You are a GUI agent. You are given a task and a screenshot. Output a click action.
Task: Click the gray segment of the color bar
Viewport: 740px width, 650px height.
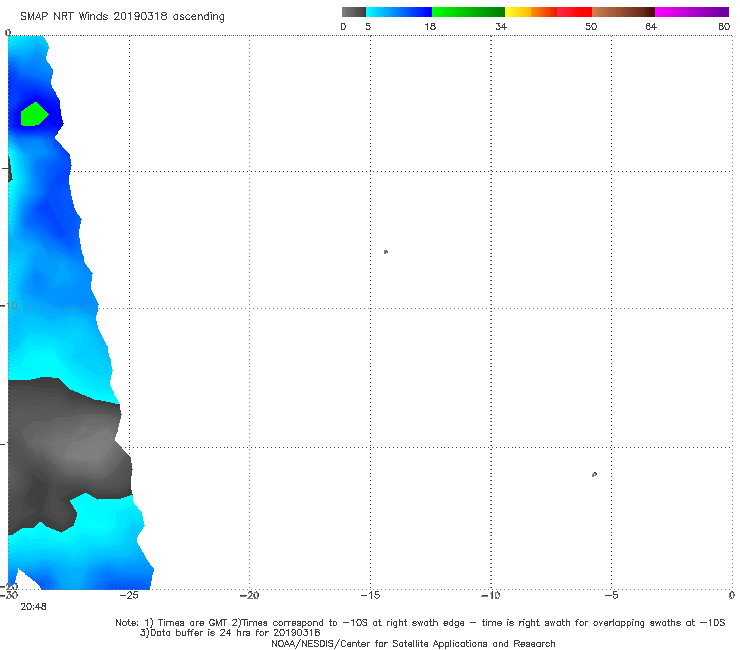(x=353, y=12)
